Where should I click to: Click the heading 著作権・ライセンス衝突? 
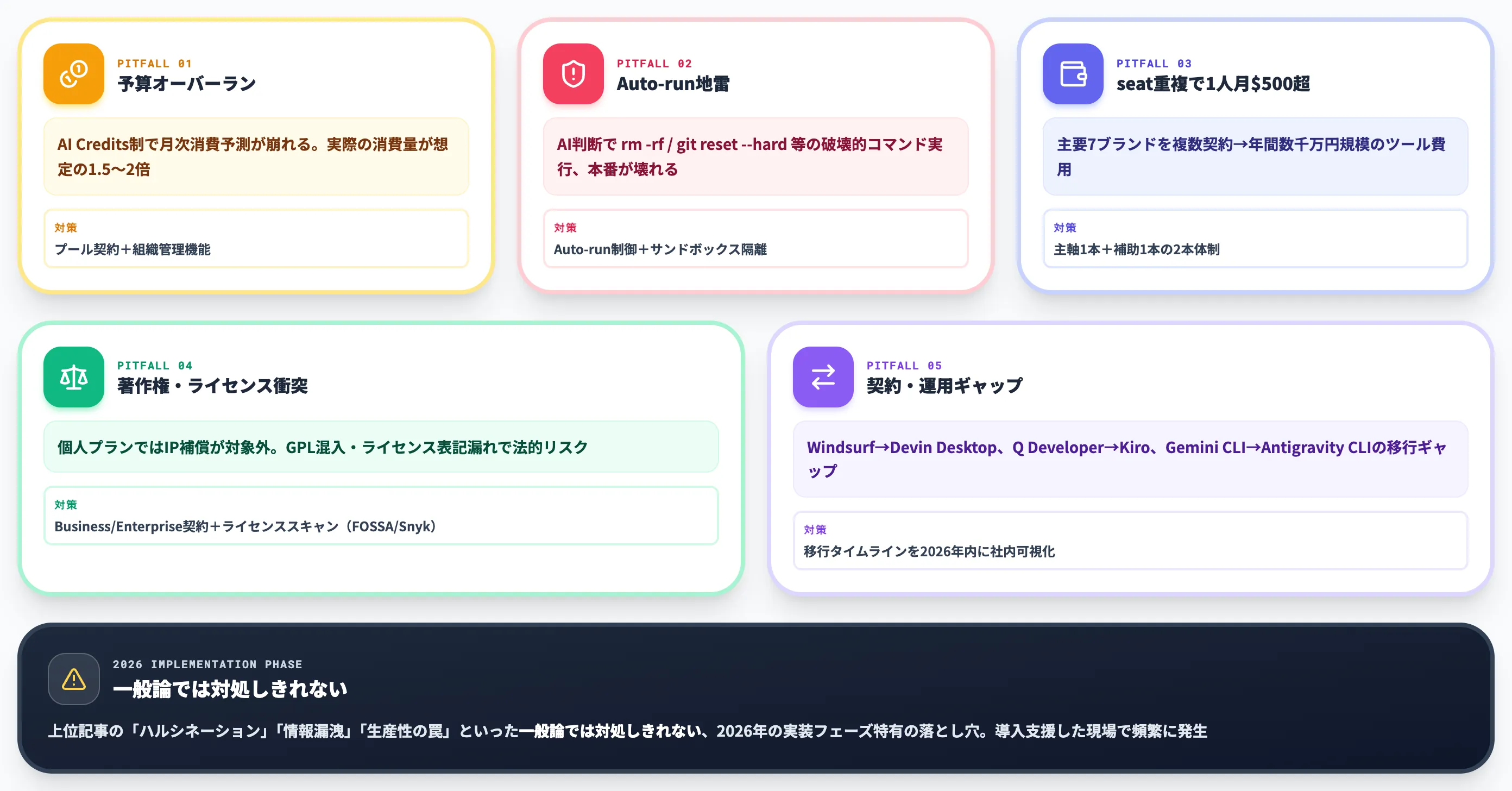click(x=212, y=386)
